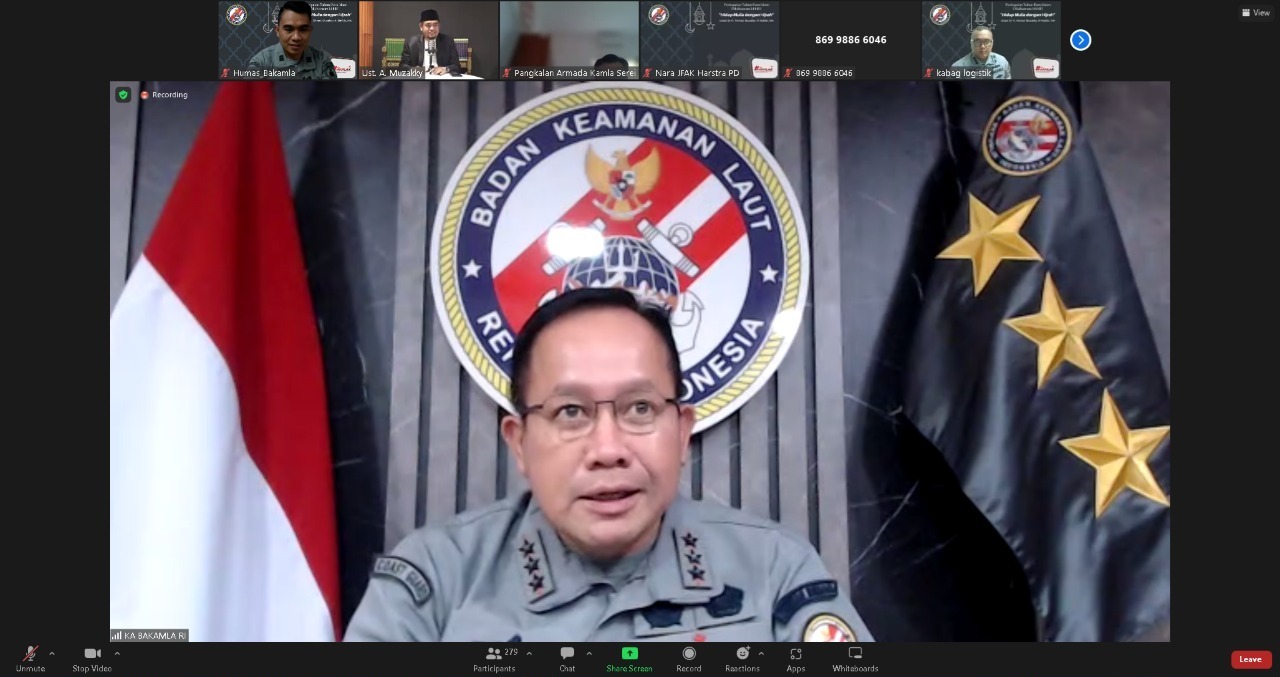Stop the video camera
The image size is (1280, 677).
click(x=92, y=658)
